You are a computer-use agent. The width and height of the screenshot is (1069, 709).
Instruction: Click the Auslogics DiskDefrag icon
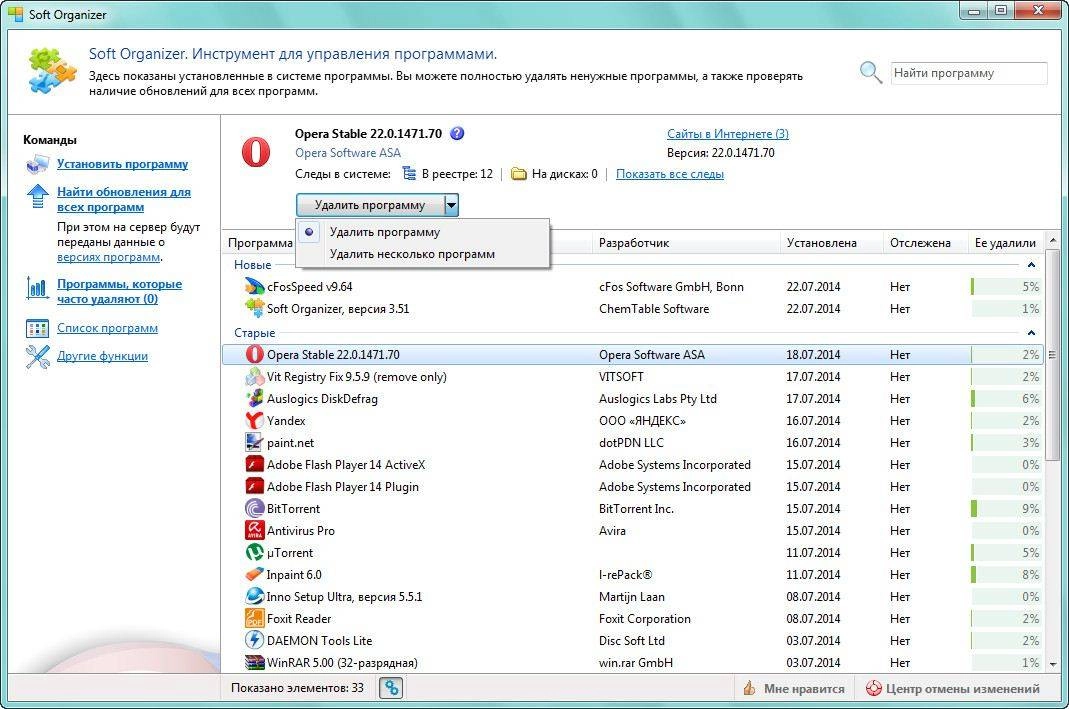254,398
